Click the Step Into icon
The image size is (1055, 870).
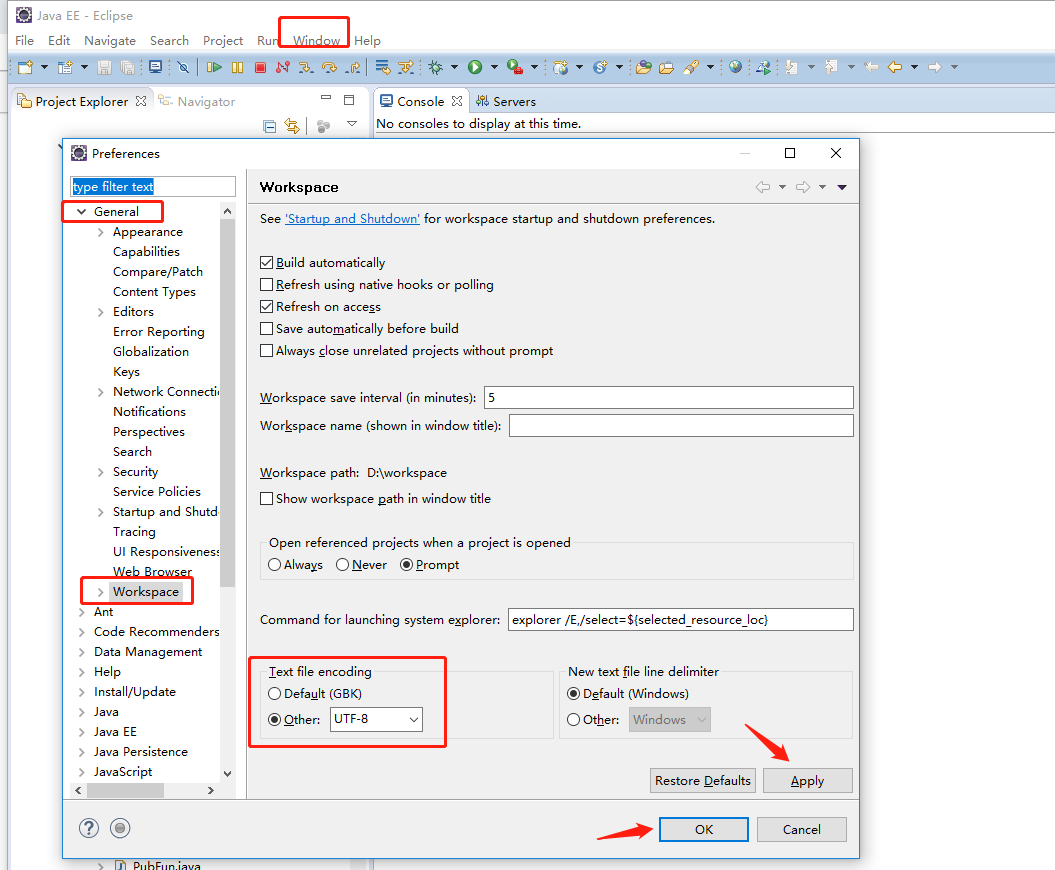305,67
